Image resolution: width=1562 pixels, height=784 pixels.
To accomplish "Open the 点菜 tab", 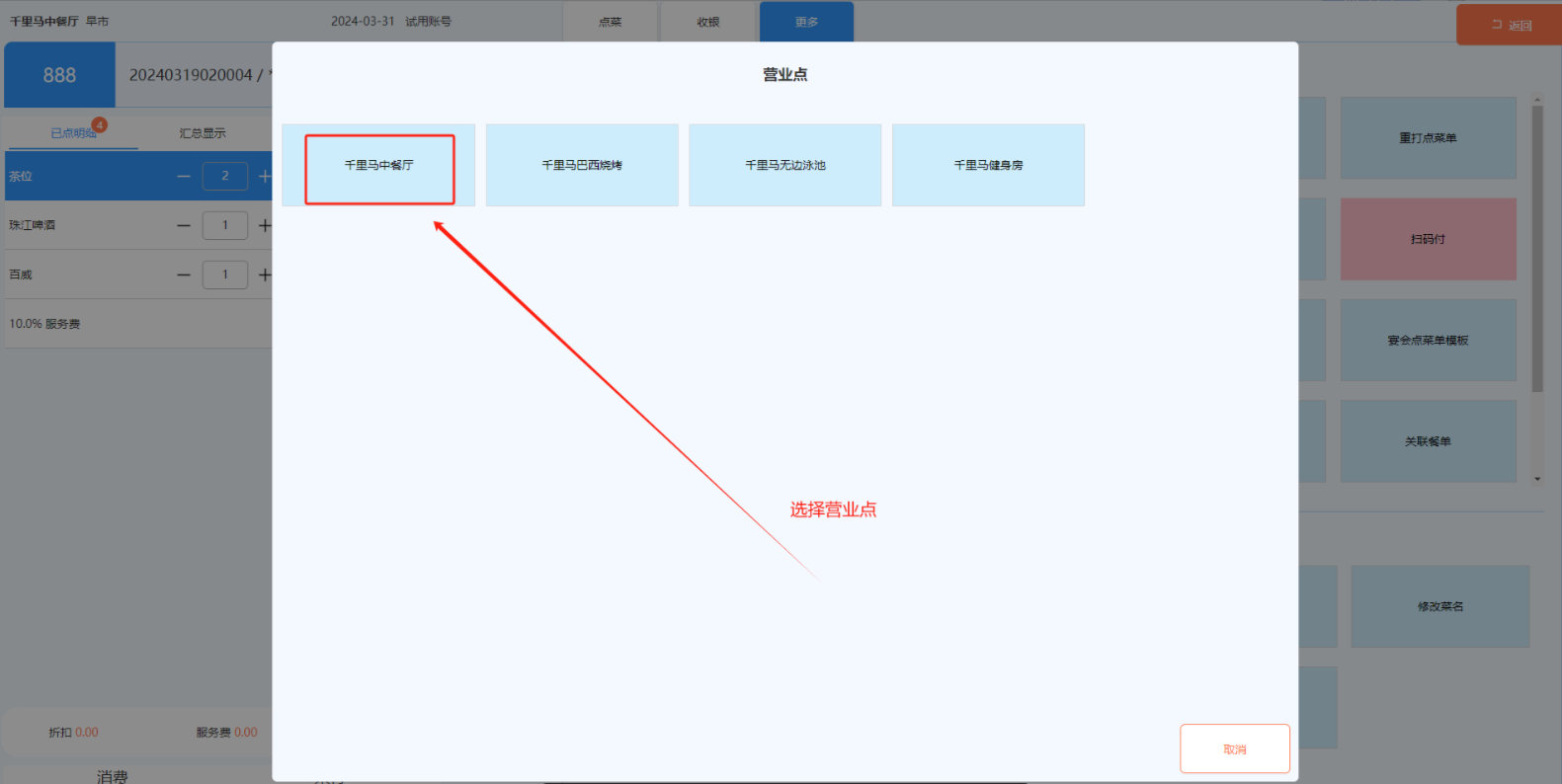I will (x=610, y=22).
